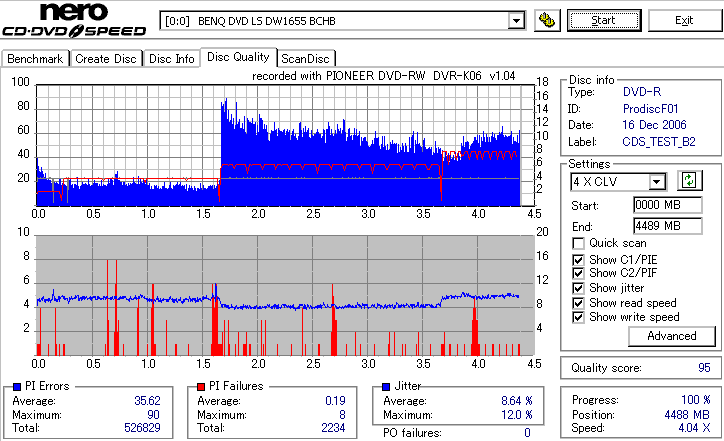Enable the Quick scan checkbox
The height and width of the screenshot is (441, 724).
(x=578, y=243)
